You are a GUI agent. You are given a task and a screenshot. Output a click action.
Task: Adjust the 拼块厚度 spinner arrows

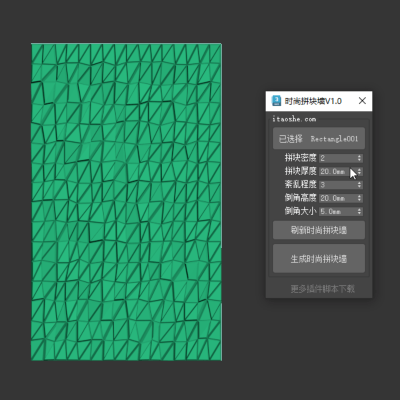pos(359,171)
